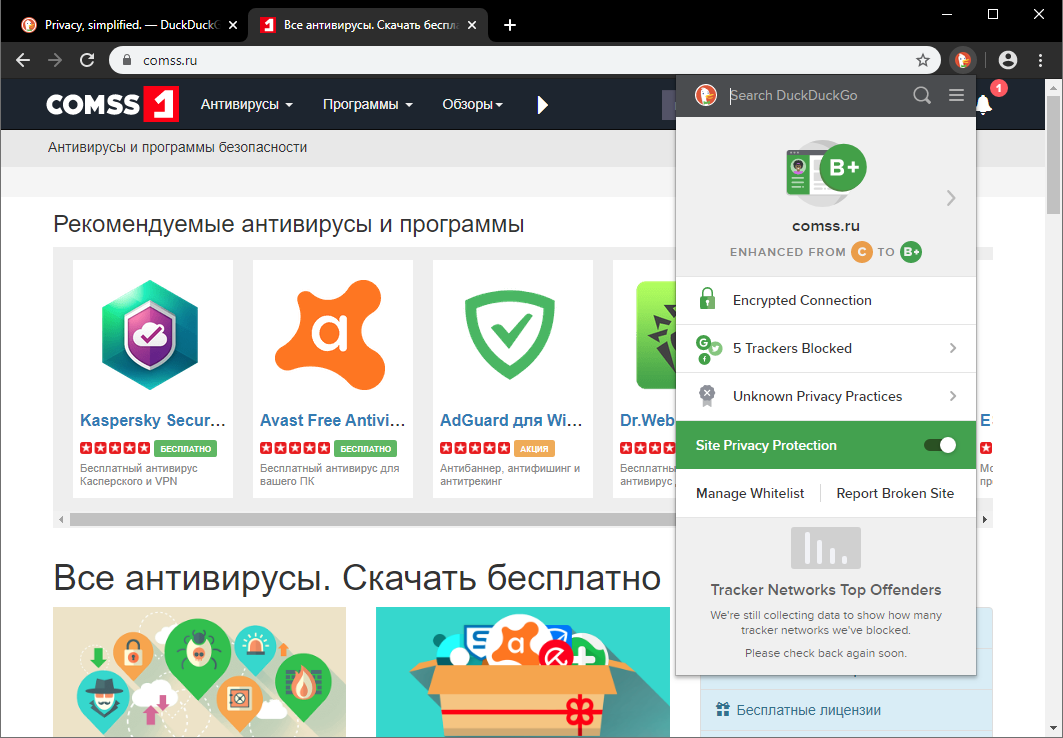Open the DuckDuckGo popup hamburger menu
The height and width of the screenshot is (738, 1063).
coord(957,95)
